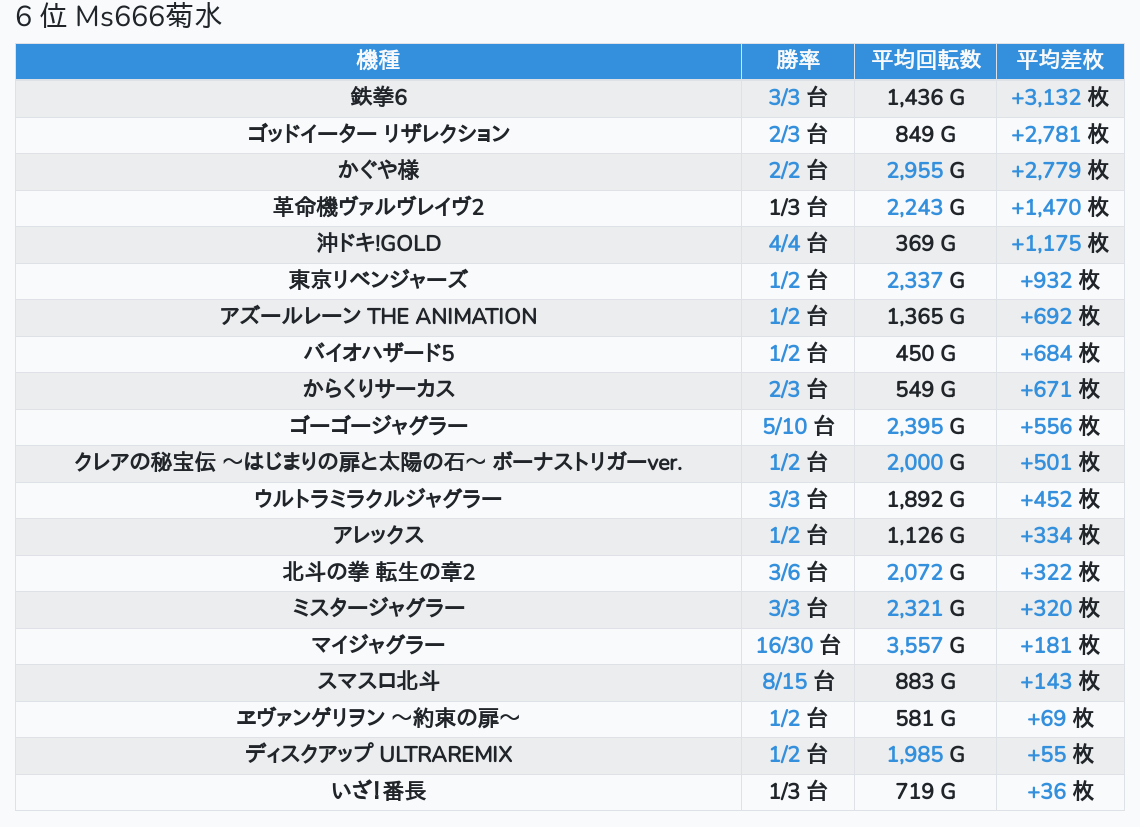Select the 2,955 rotations link for かぐや様
Viewport: 1140px width, 827px height.
[915, 170]
